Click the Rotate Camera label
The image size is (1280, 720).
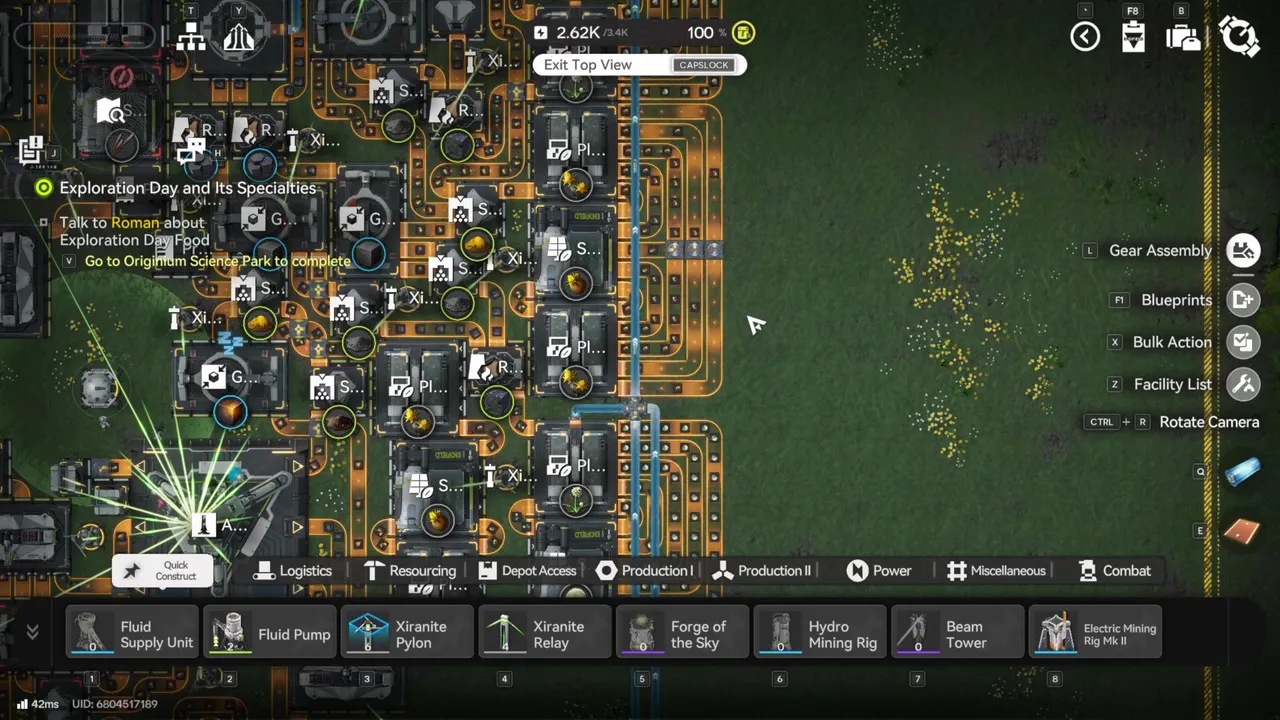tap(1209, 422)
